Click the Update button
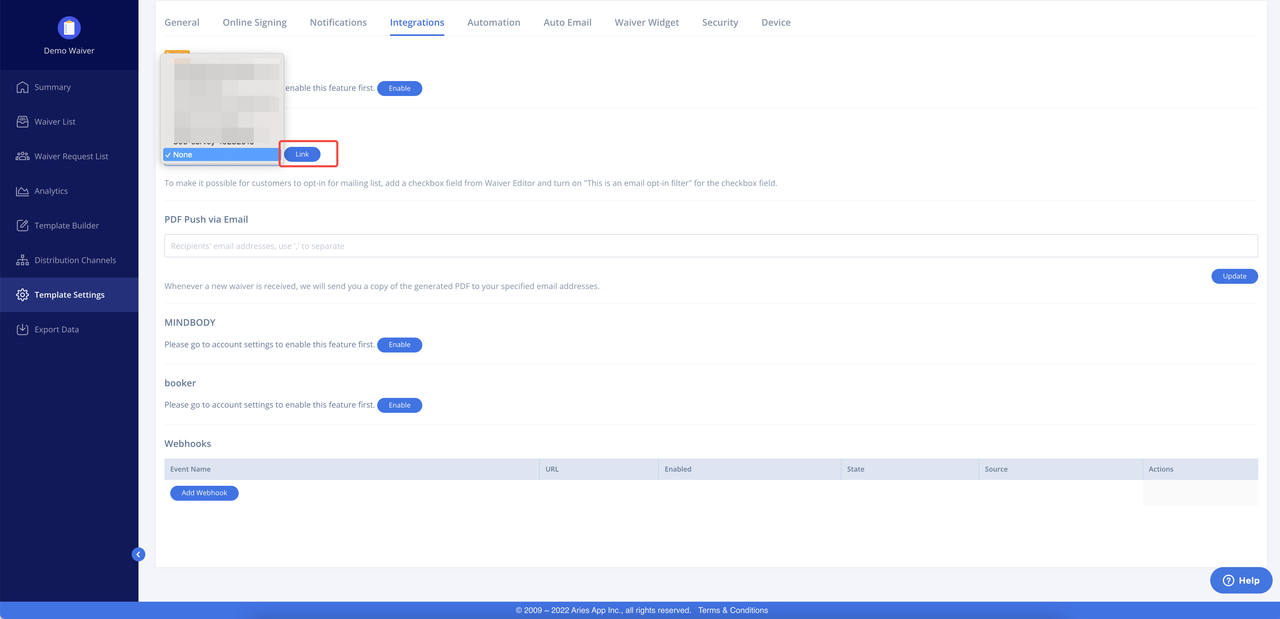 coord(1235,276)
